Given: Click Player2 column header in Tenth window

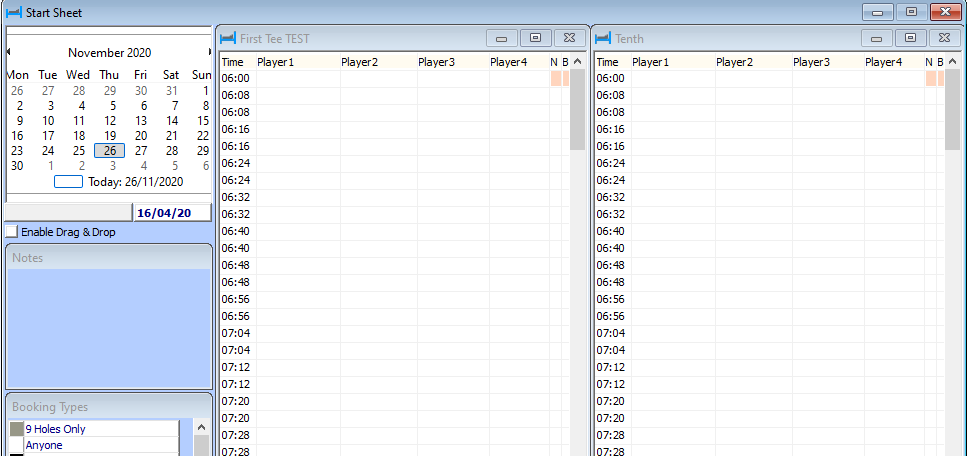Looking at the screenshot, I should 754,62.
